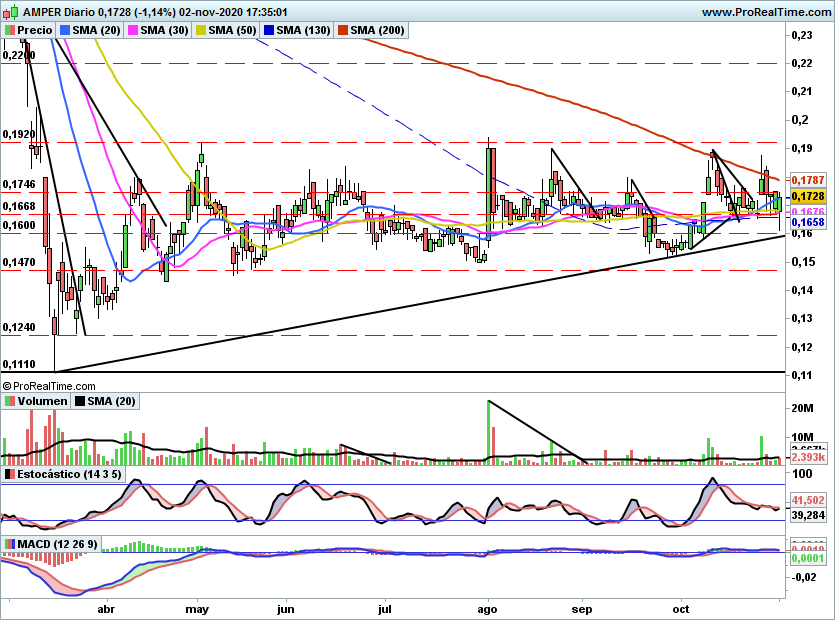The width and height of the screenshot is (835, 620).
Task: Click the 10M volume axis label
Action: (x=803, y=437)
